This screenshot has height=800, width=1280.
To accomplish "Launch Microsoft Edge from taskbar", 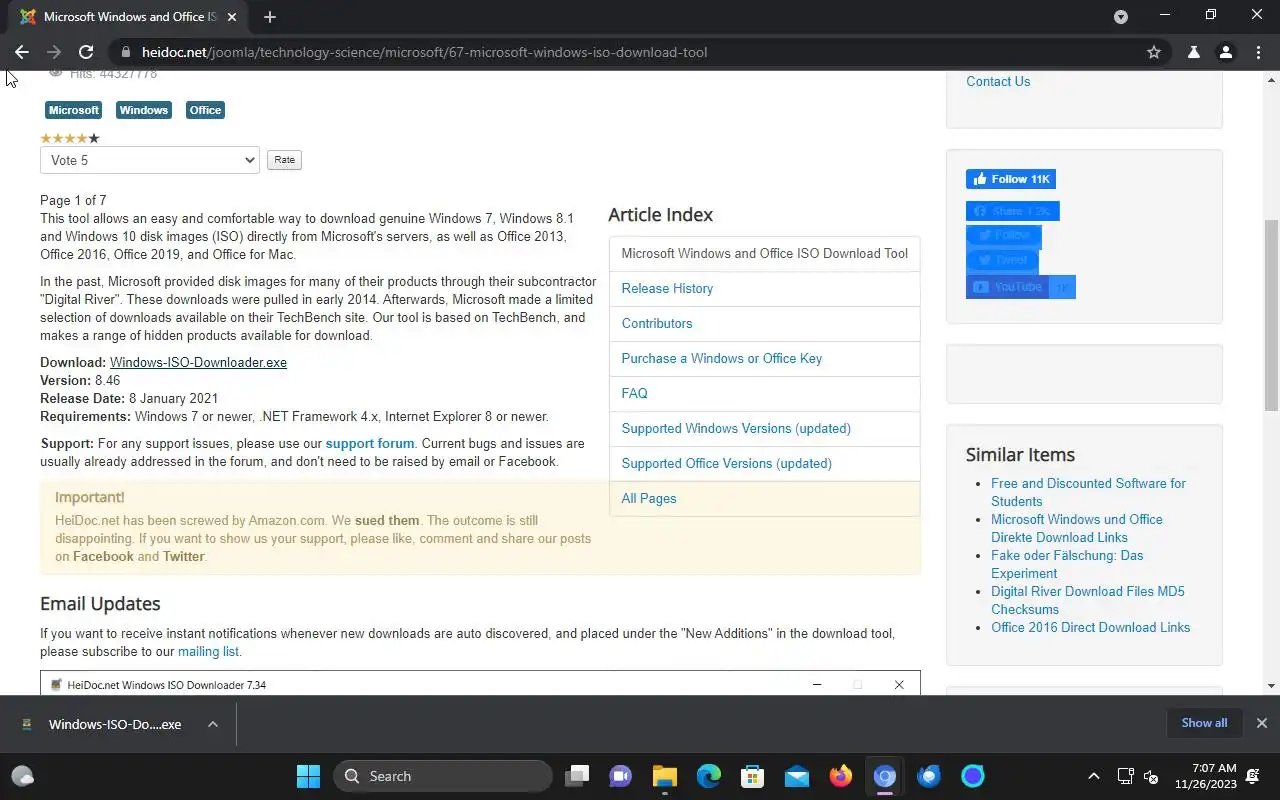I will click(x=709, y=776).
